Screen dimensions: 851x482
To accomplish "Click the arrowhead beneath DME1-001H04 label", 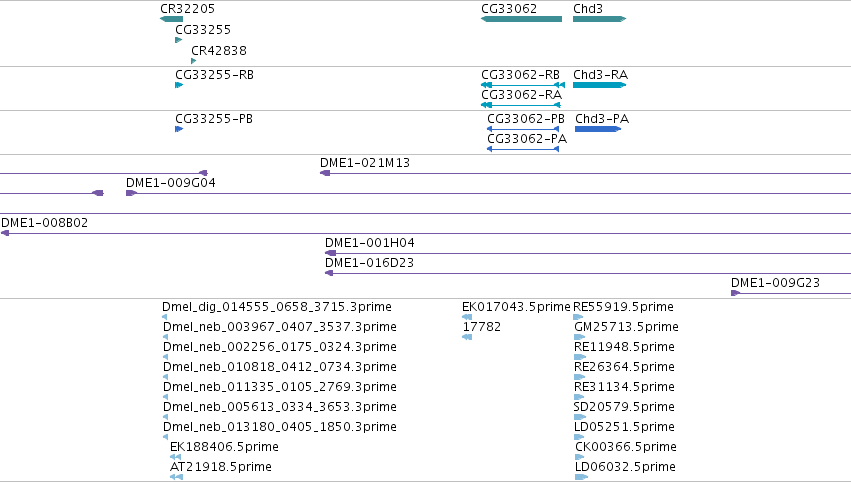I will (x=331, y=253).
